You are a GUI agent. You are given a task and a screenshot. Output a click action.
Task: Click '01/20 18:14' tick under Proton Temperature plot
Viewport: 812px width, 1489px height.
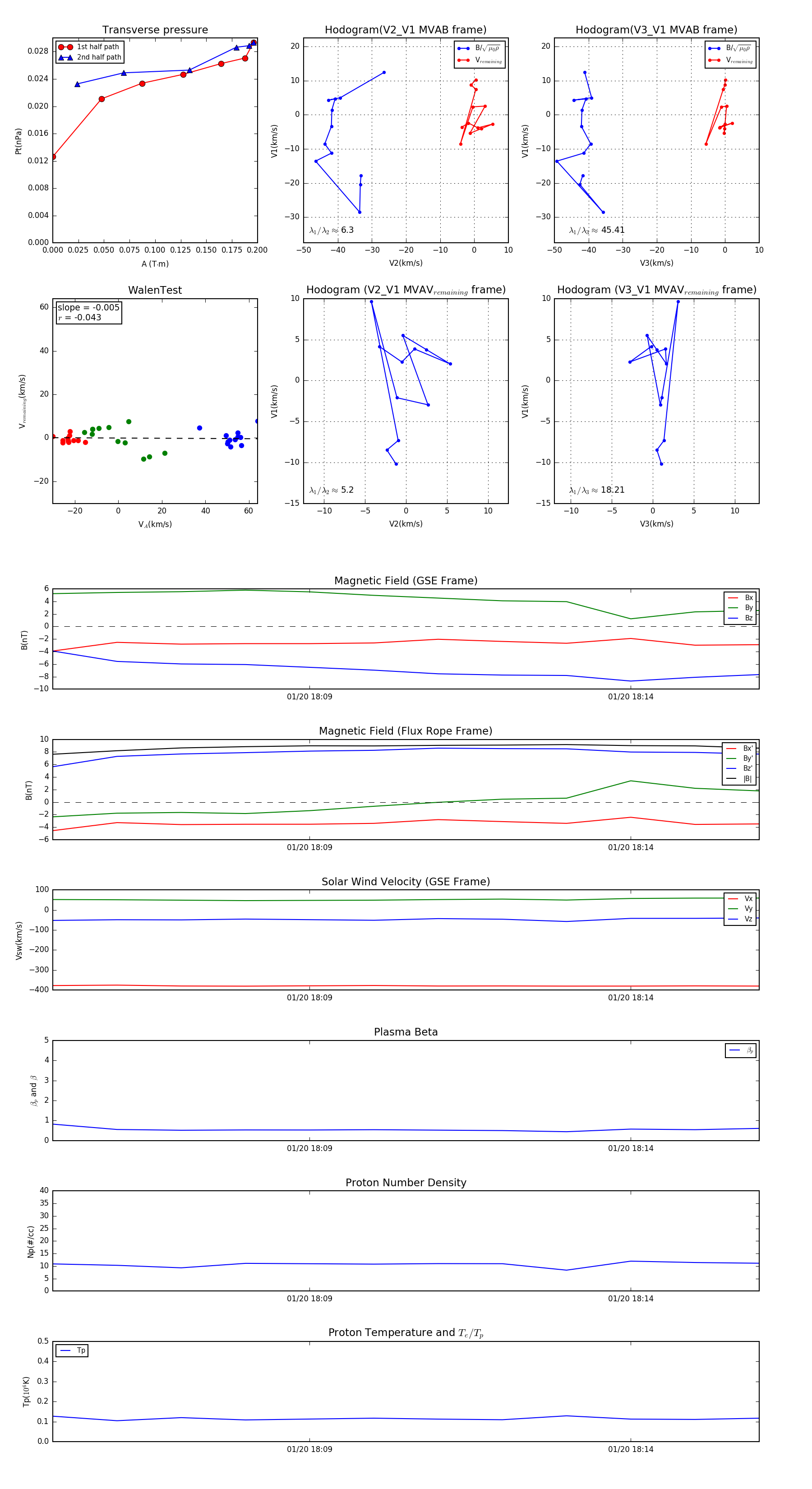[631, 1449]
